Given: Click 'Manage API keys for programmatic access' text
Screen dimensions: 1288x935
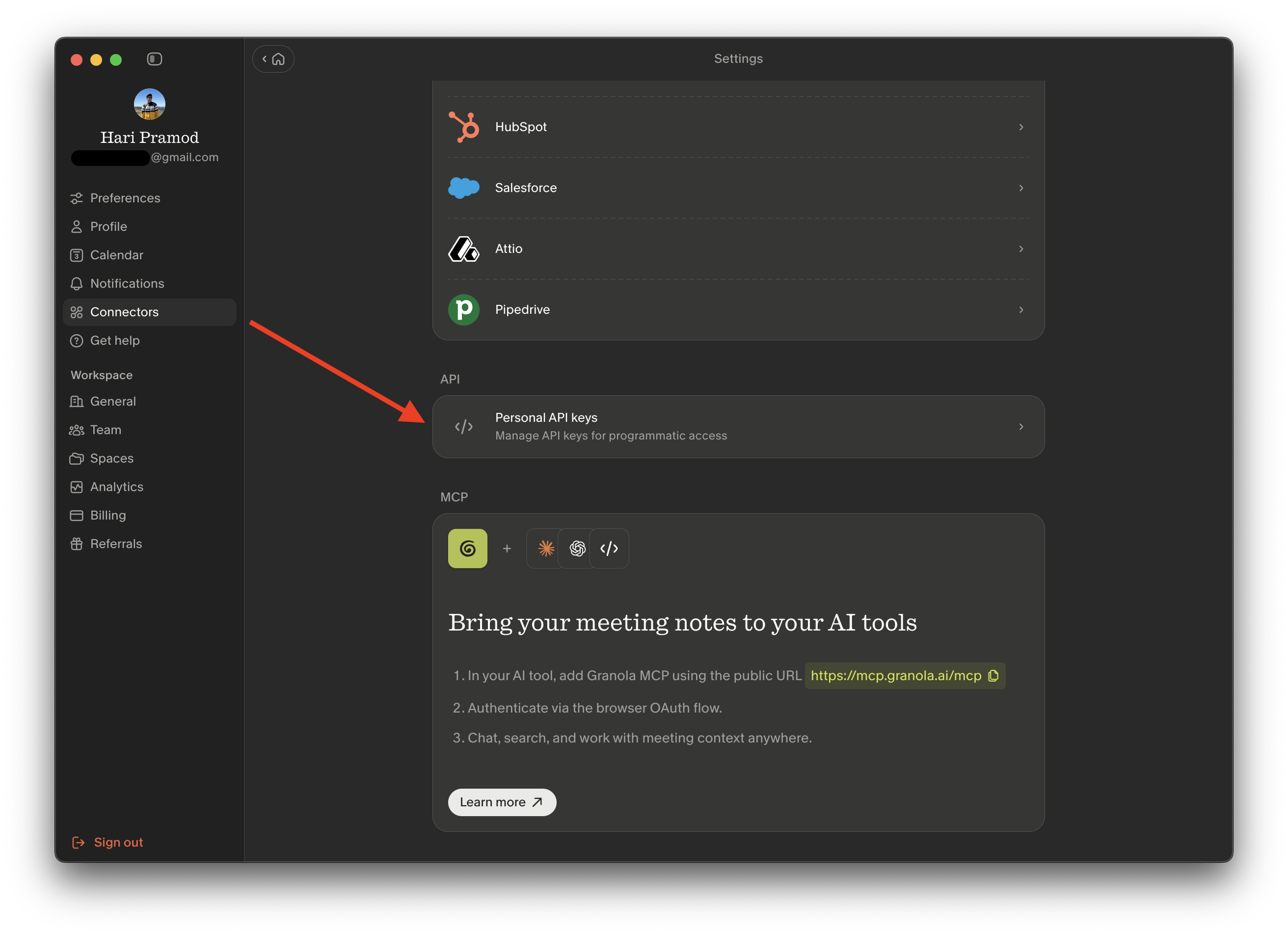Looking at the screenshot, I should pyautogui.click(x=611, y=436).
